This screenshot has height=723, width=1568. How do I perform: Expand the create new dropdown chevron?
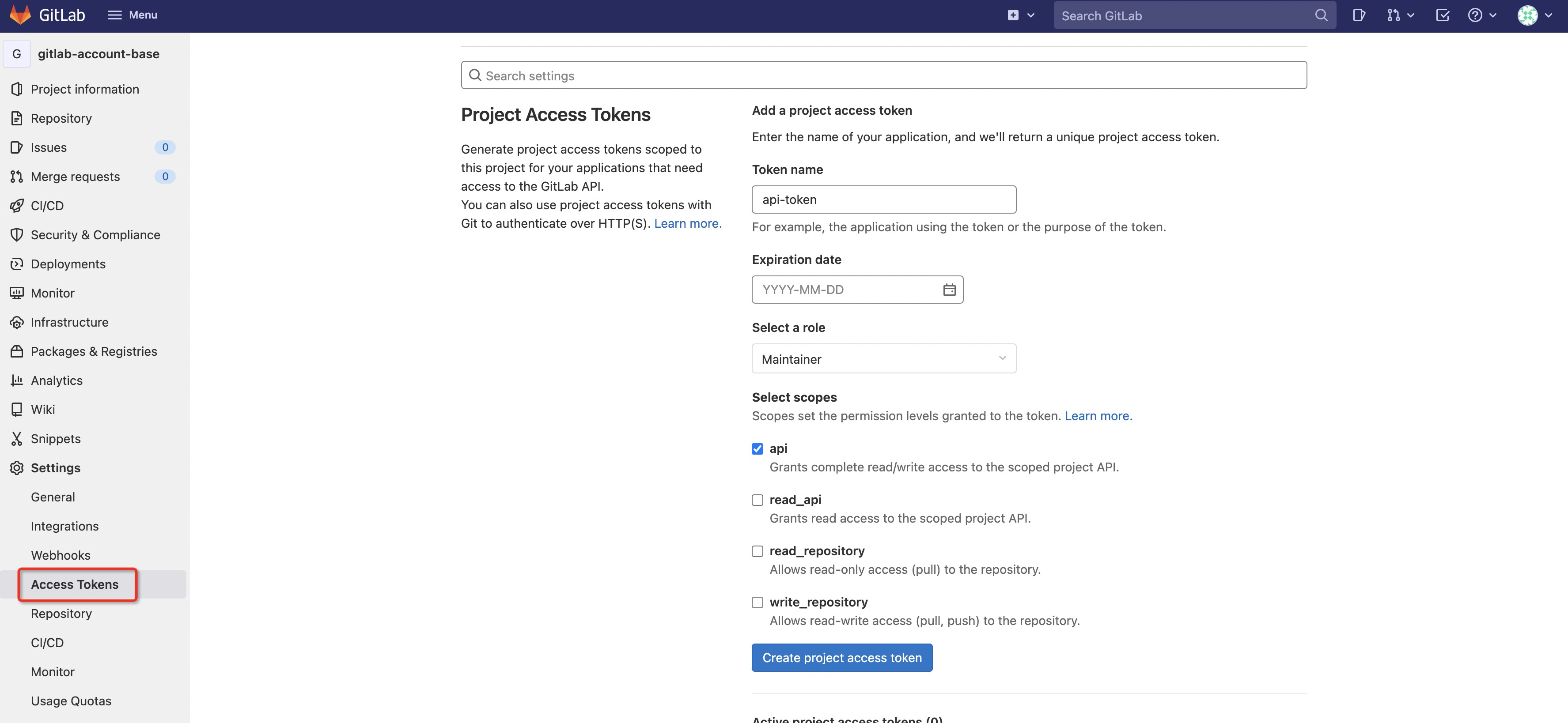pos(1030,16)
